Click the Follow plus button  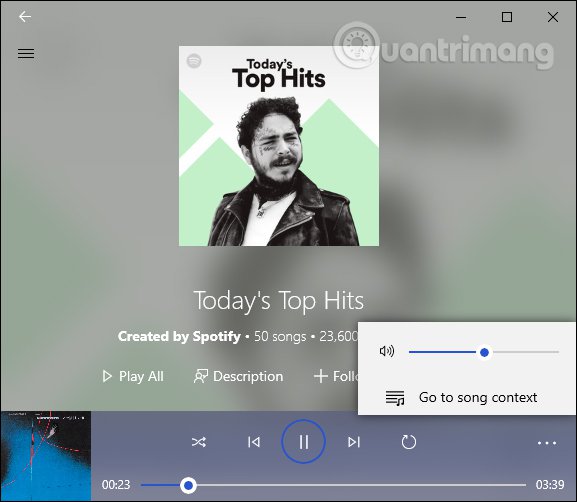tap(336, 376)
